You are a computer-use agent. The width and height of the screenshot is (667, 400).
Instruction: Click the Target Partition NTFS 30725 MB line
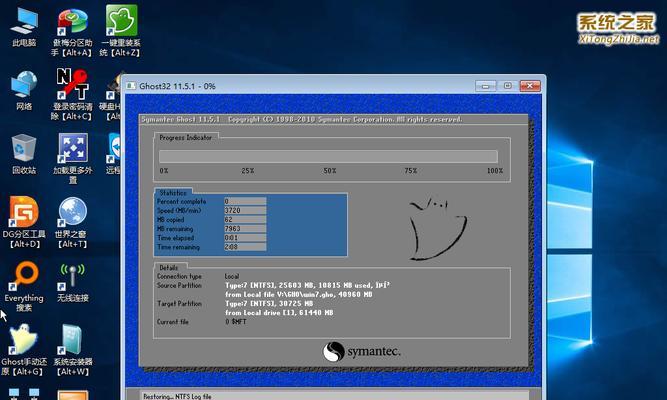point(269,303)
